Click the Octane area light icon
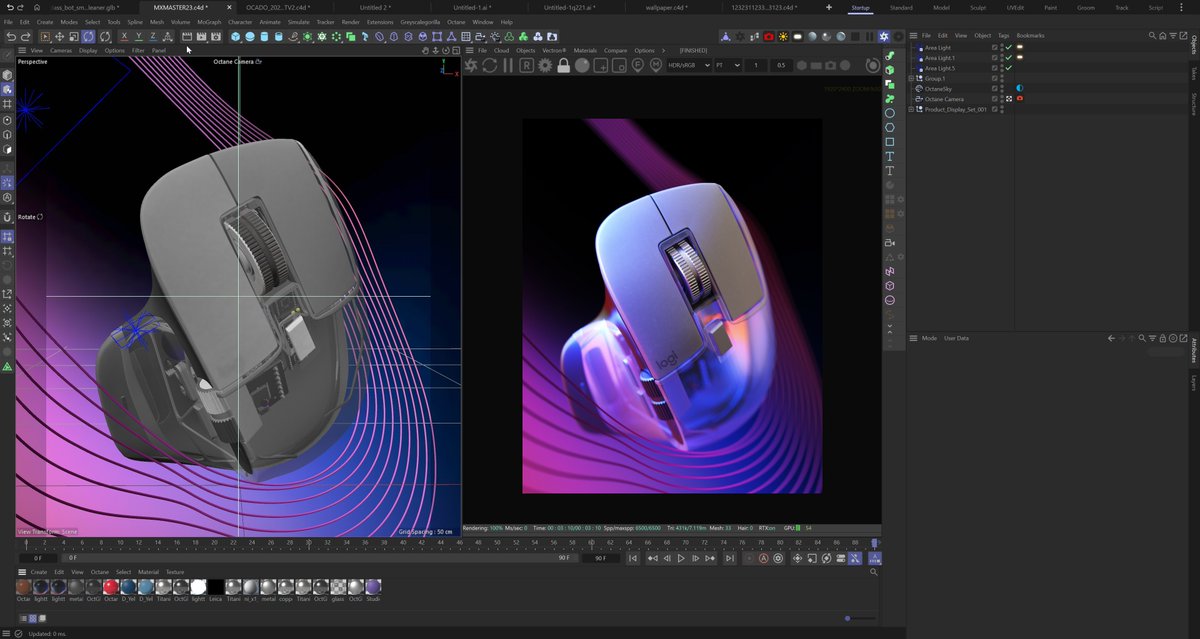This screenshot has height=639, width=1200. (797, 36)
